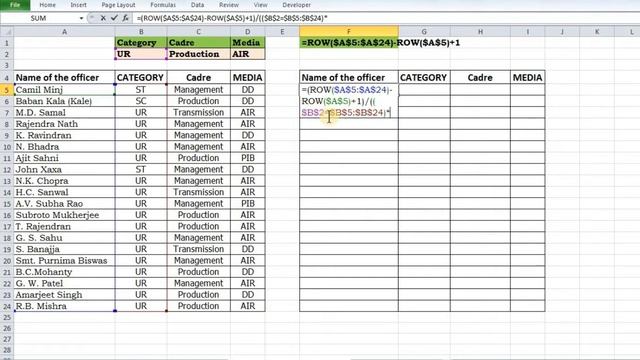Click green Media header cell D1

(247, 42)
